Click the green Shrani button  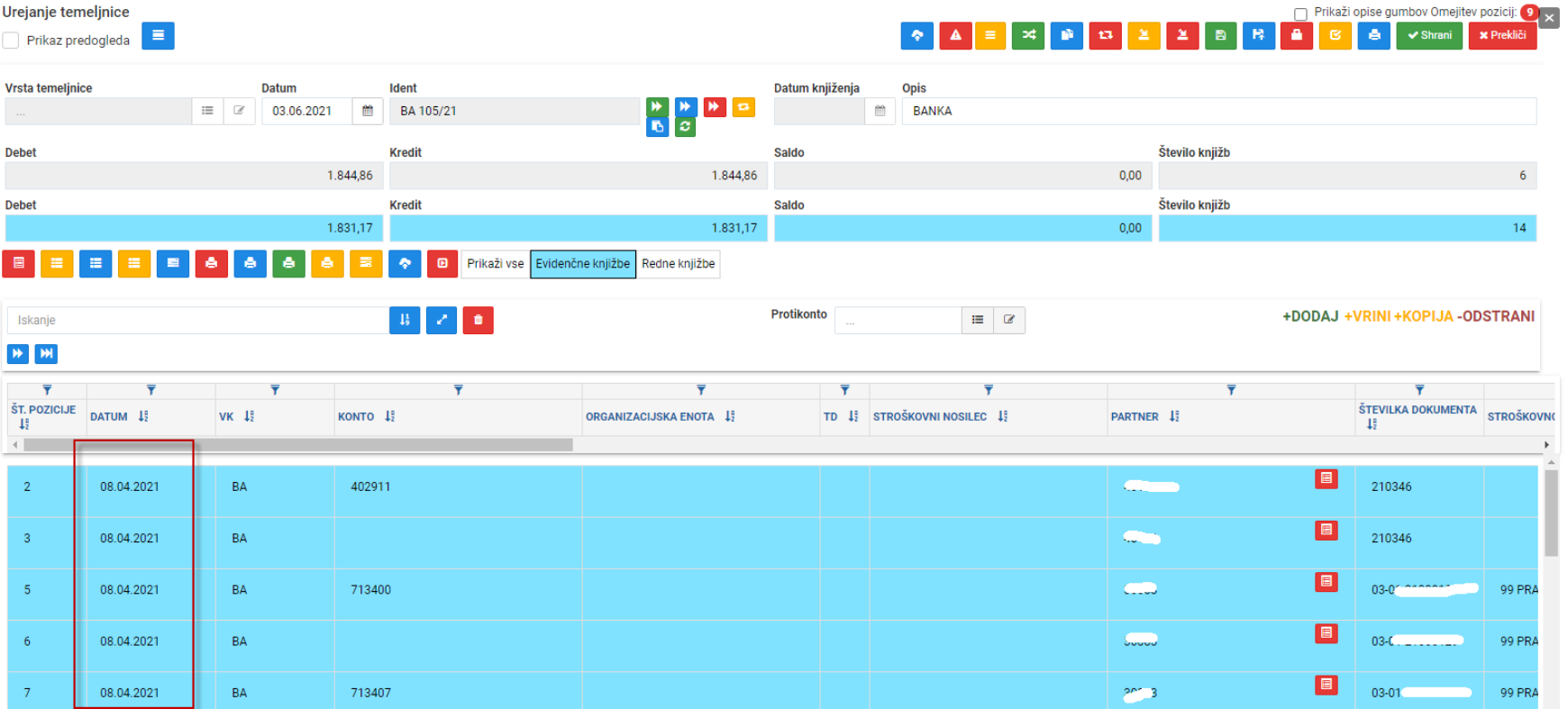1429,35
